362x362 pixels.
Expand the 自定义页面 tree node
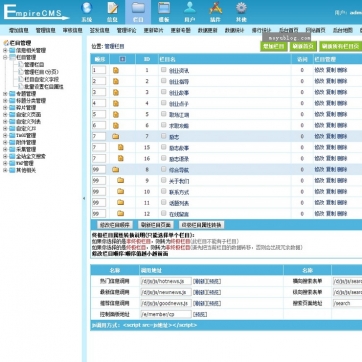point(5,115)
